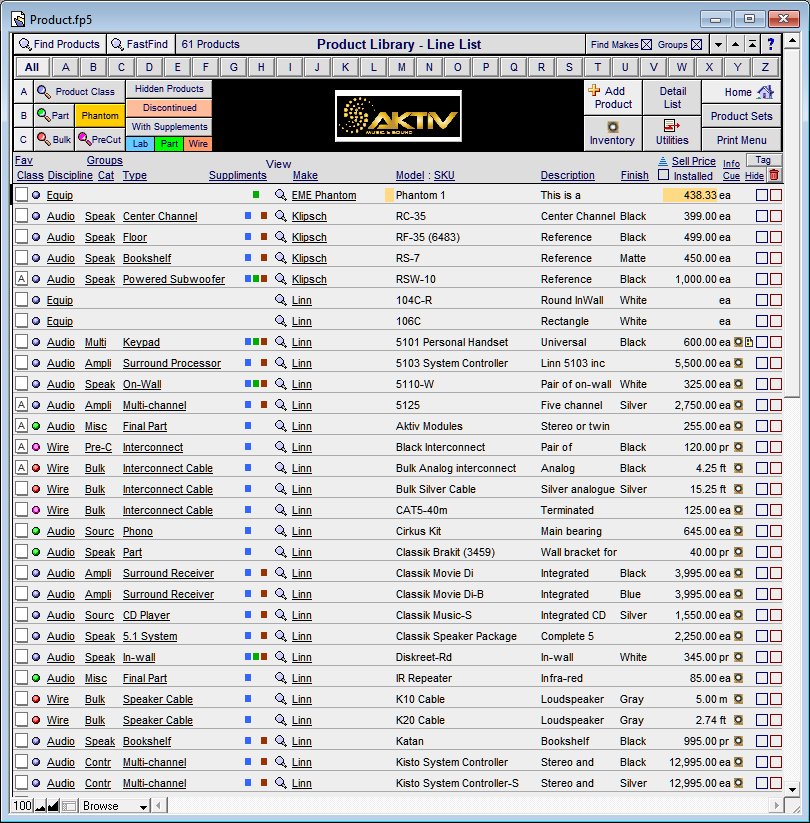Select the S alphabet tab
The width and height of the screenshot is (810, 823).
click(569, 67)
